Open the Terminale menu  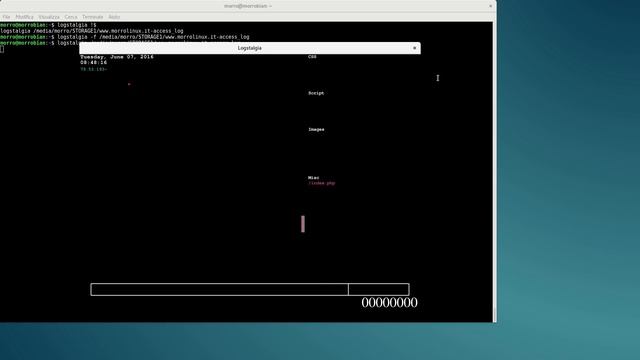coord(93,17)
